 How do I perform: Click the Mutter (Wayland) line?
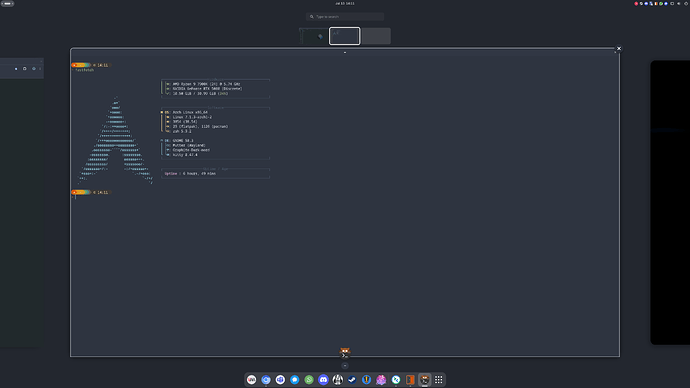click(x=185, y=145)
